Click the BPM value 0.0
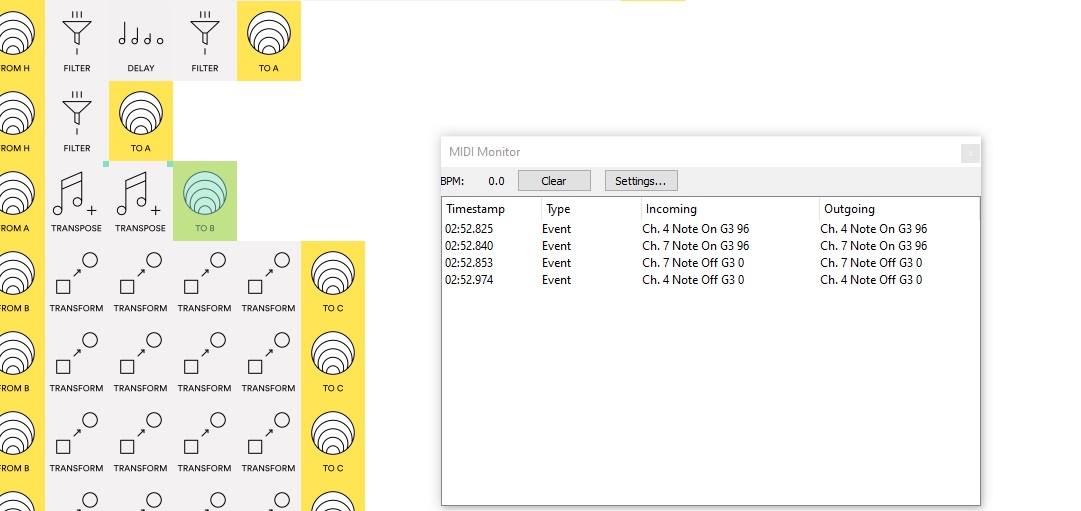This screenshot has width=1081, height=511. tap(496, 181)
